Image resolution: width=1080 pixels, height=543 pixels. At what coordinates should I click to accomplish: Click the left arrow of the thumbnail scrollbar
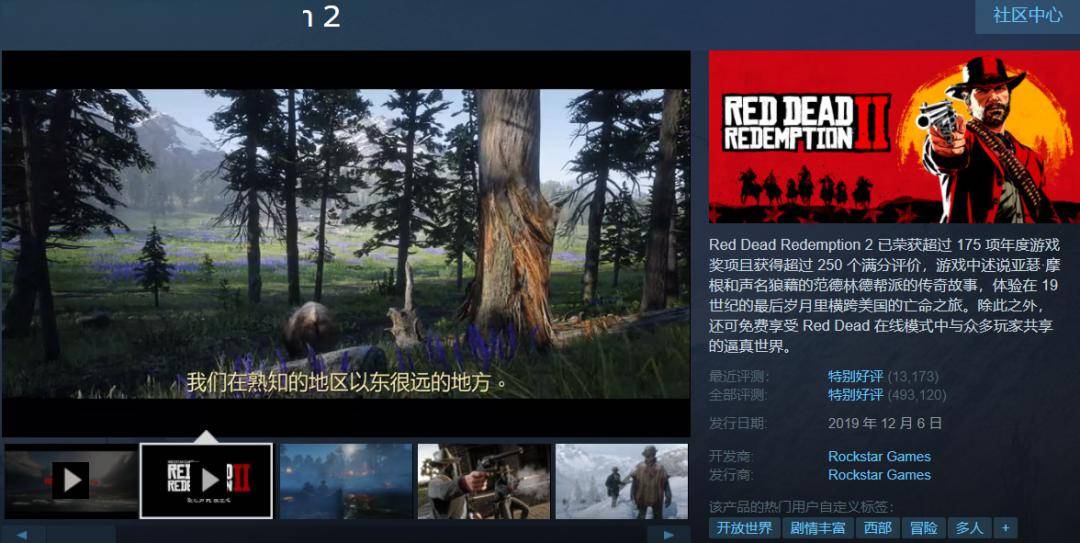coord(22,535)
